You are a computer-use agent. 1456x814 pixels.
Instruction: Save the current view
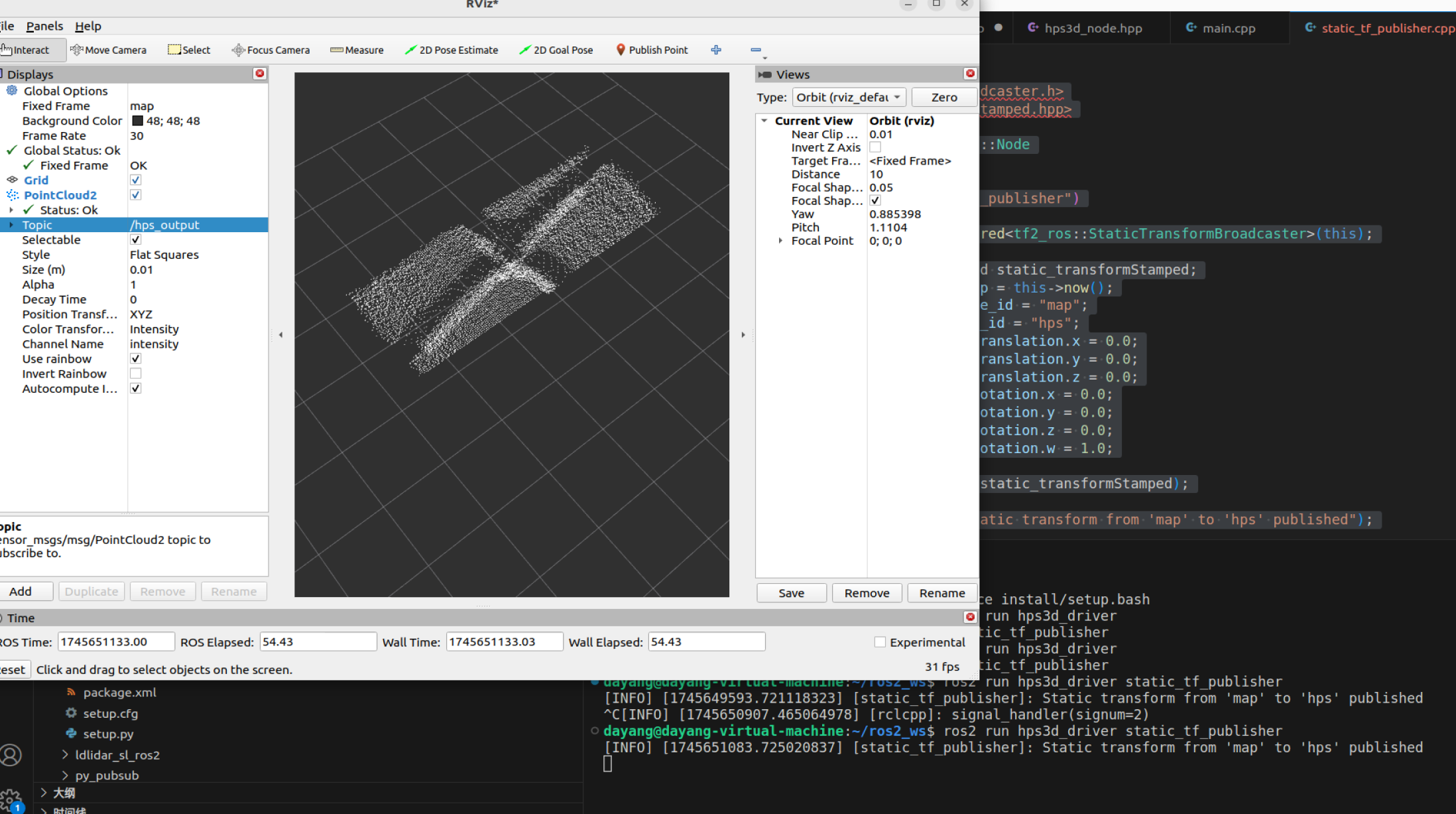point(792,593)
